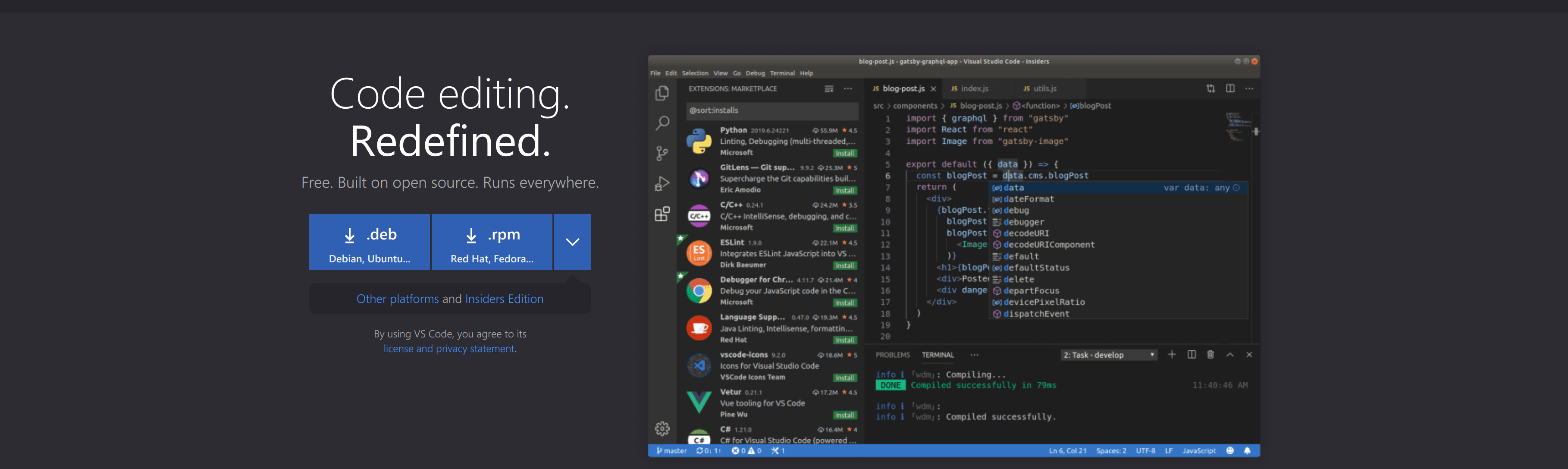The width and height of the screenshot is (1568, 469).
Task: Open the Explorer files icon in activity bar
Action: 662,93
